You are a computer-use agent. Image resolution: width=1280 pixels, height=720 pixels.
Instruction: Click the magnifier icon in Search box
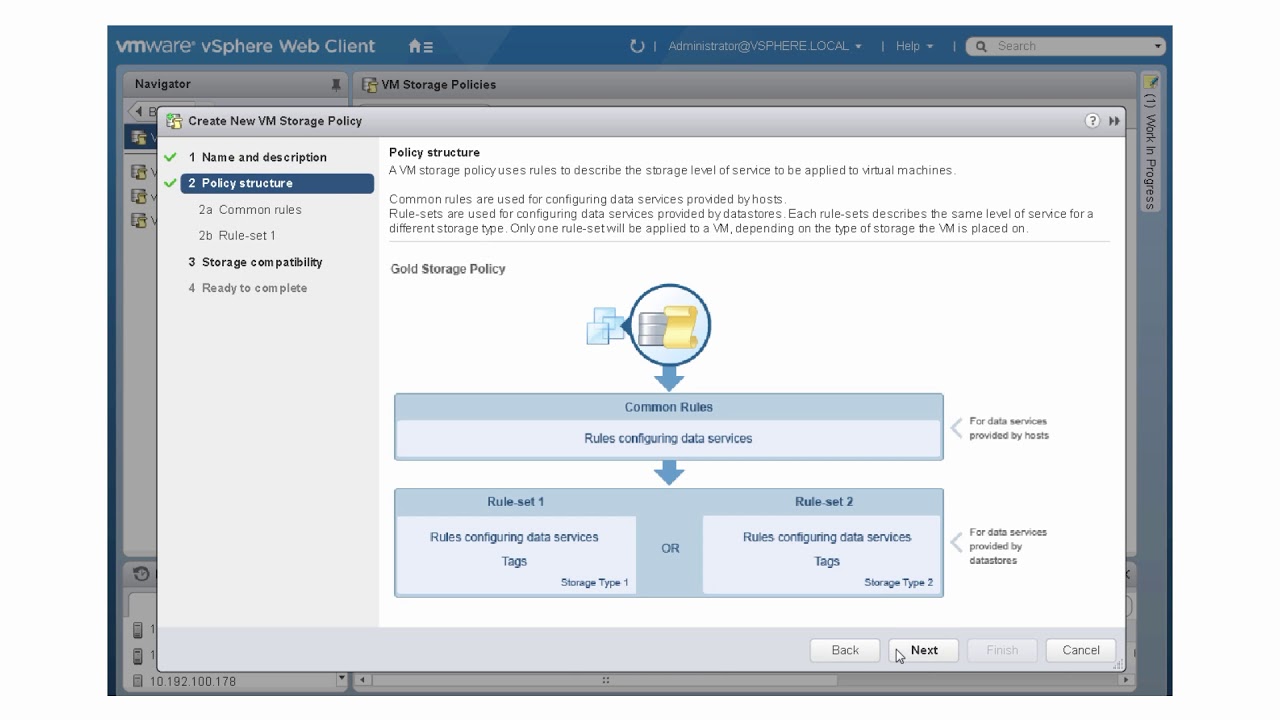[981, 46]
